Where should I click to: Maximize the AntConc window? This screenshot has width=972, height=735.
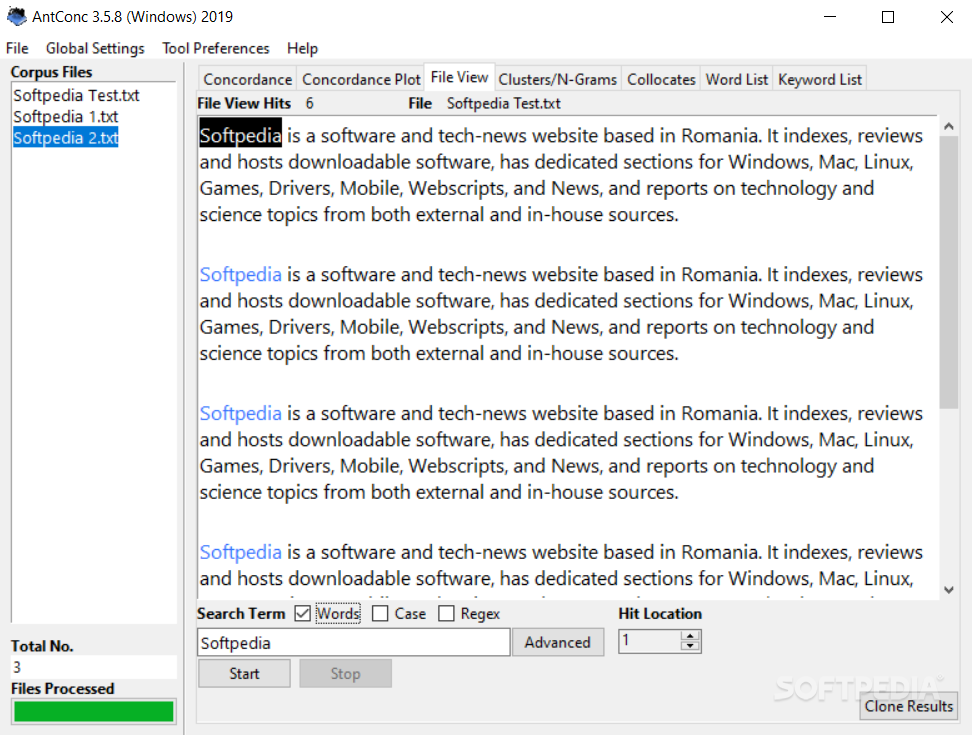888,17
